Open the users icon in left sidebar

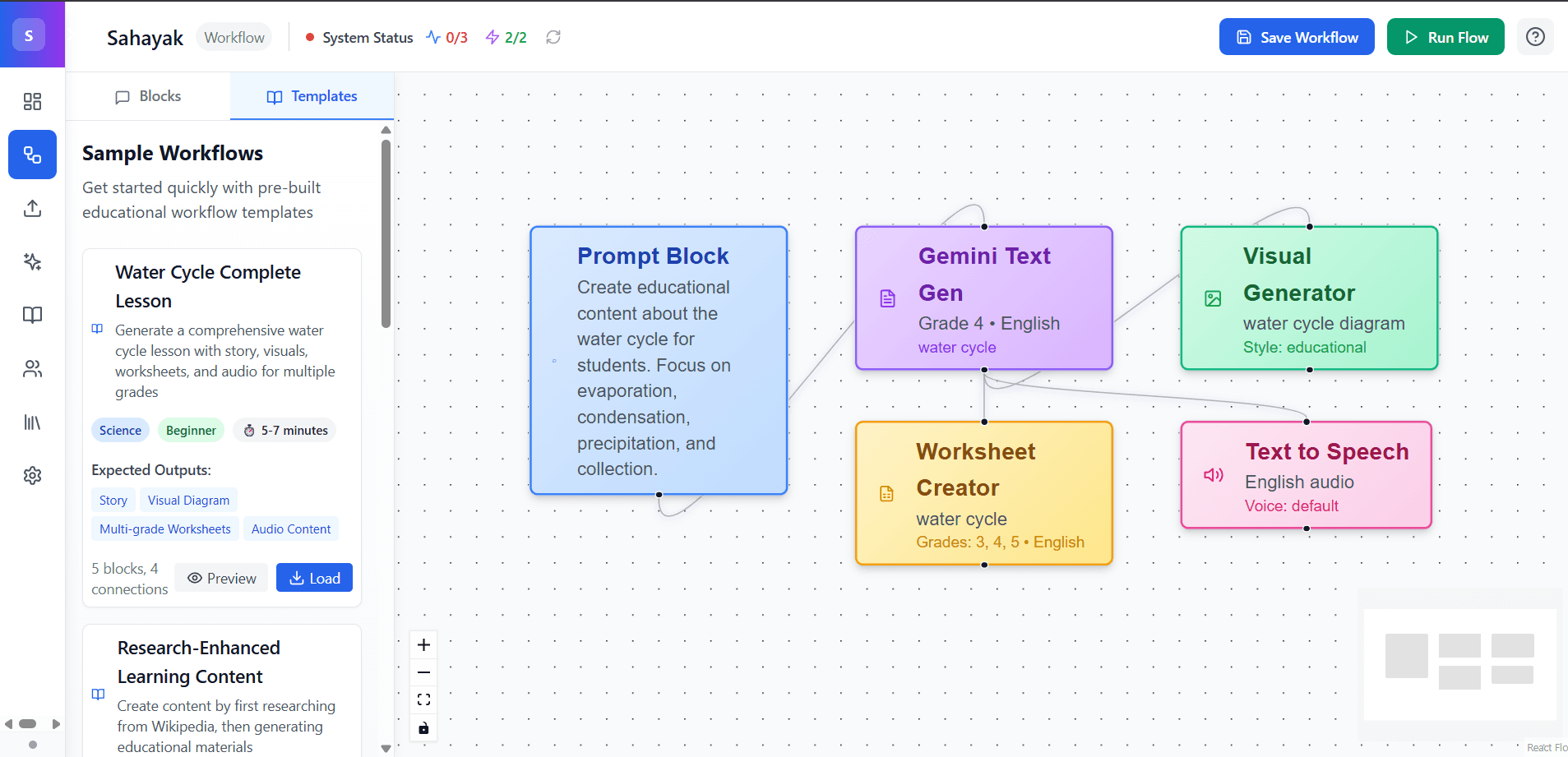coord(32,369)
